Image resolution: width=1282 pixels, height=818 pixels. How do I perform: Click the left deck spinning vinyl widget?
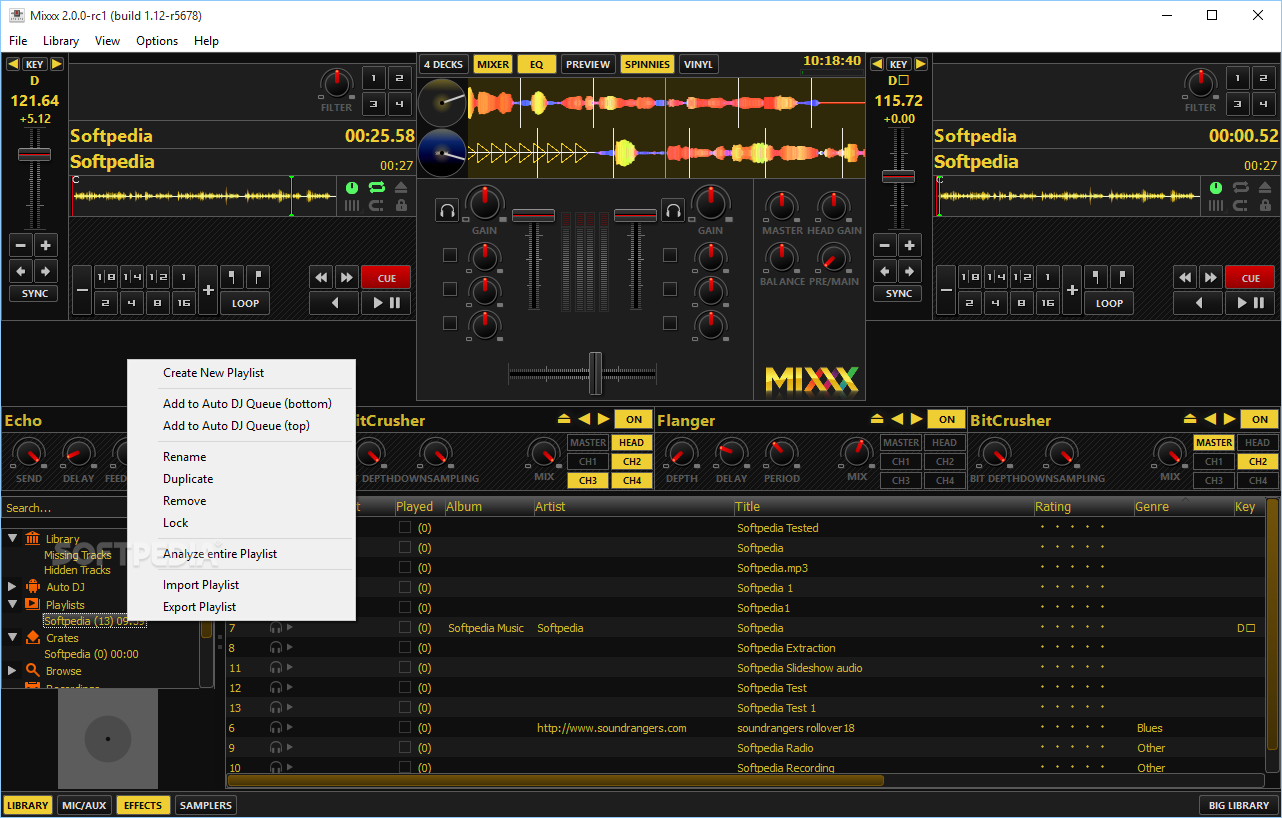[x=443, y=102]
